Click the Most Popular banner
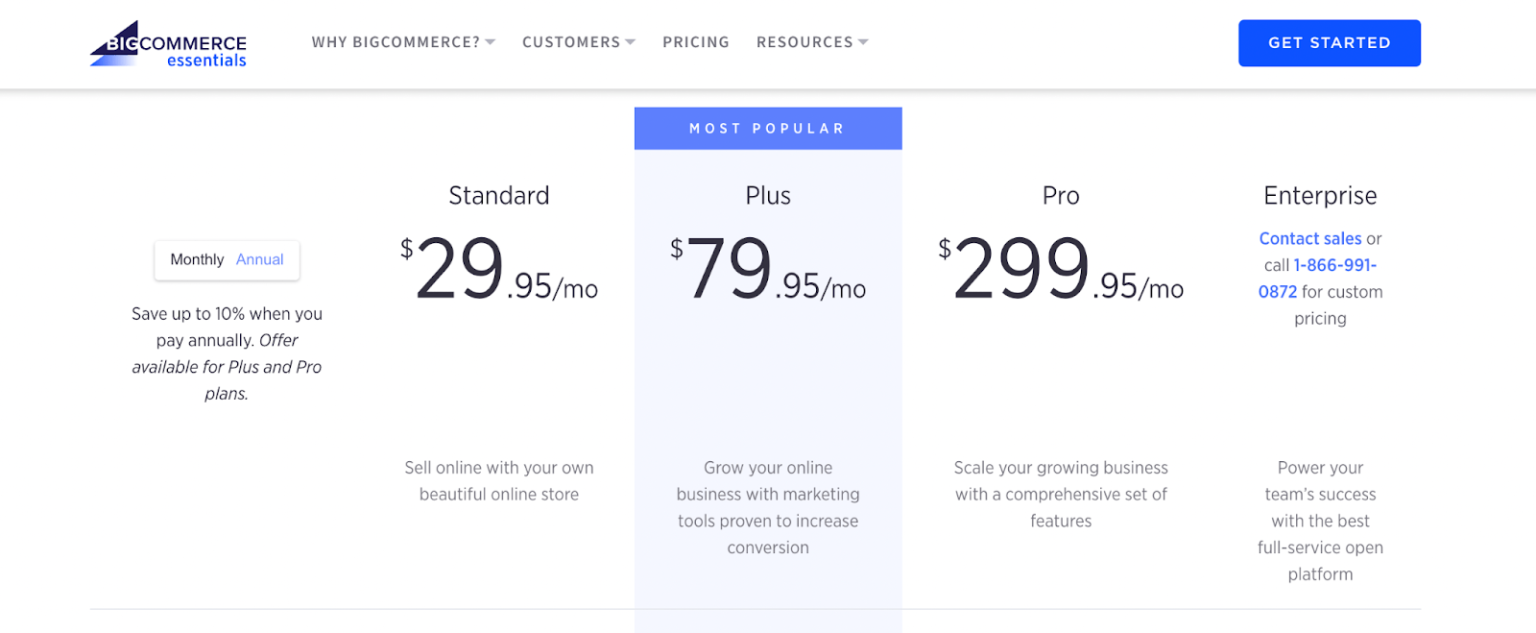This screenshot has width=1536, height=633. [767, 128]
